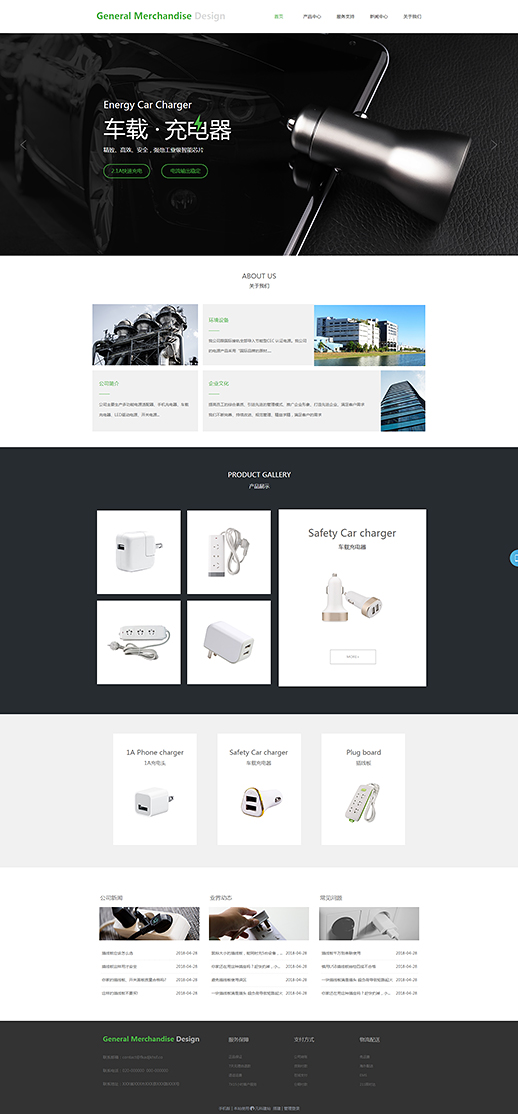Open the vertical power strip product tile
The width and height of the screenshot is (518, 1114).
[229, 552]
